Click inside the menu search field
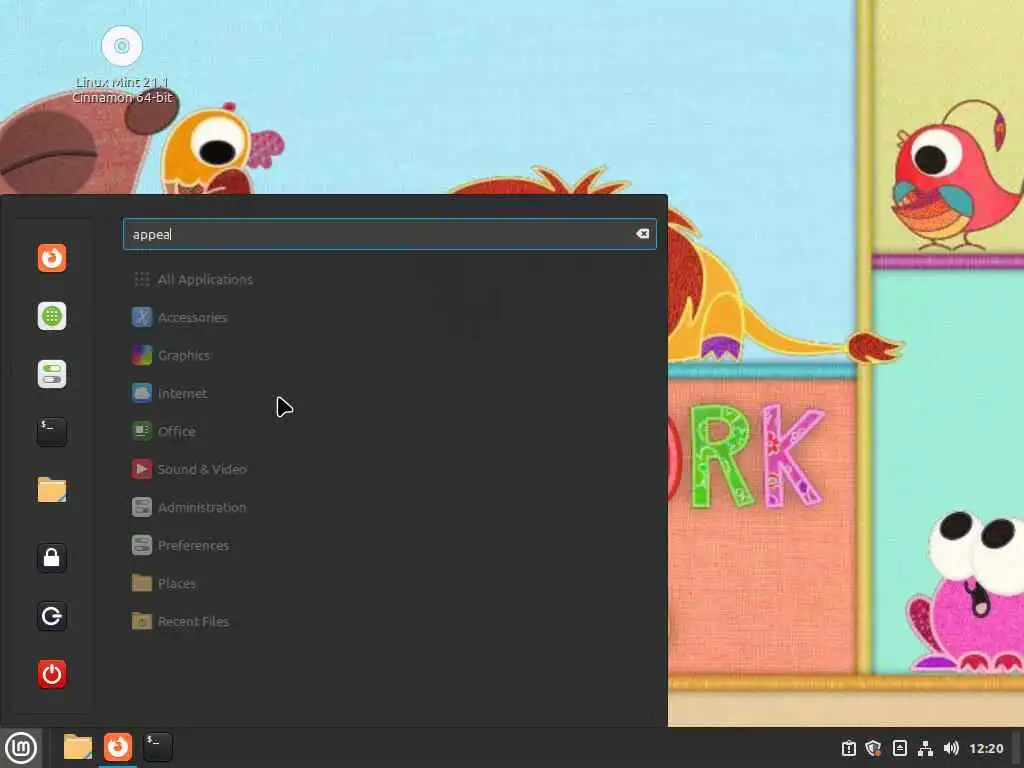 [x=389, y=234]
